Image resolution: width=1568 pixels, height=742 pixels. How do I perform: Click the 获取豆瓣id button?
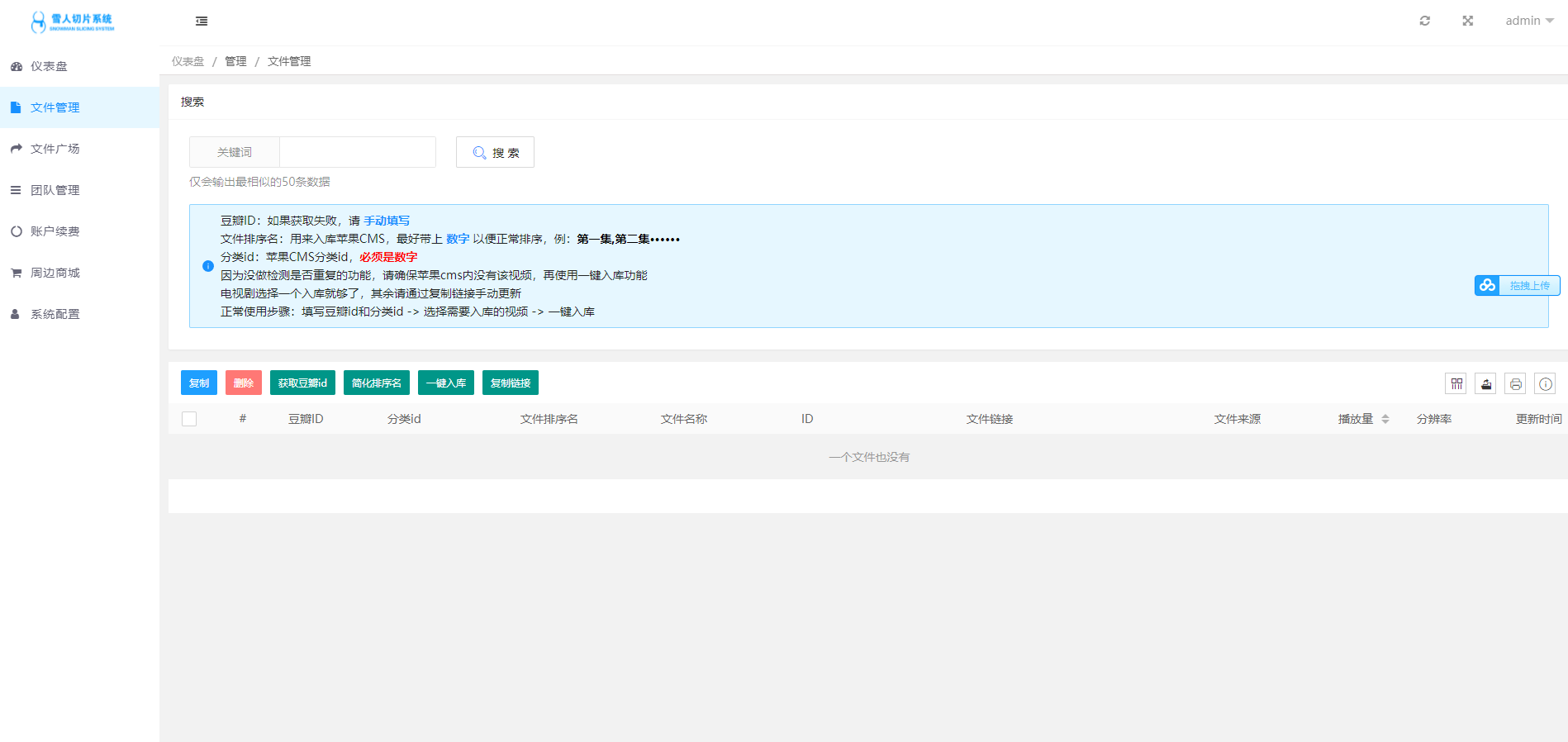coord(302,383)
